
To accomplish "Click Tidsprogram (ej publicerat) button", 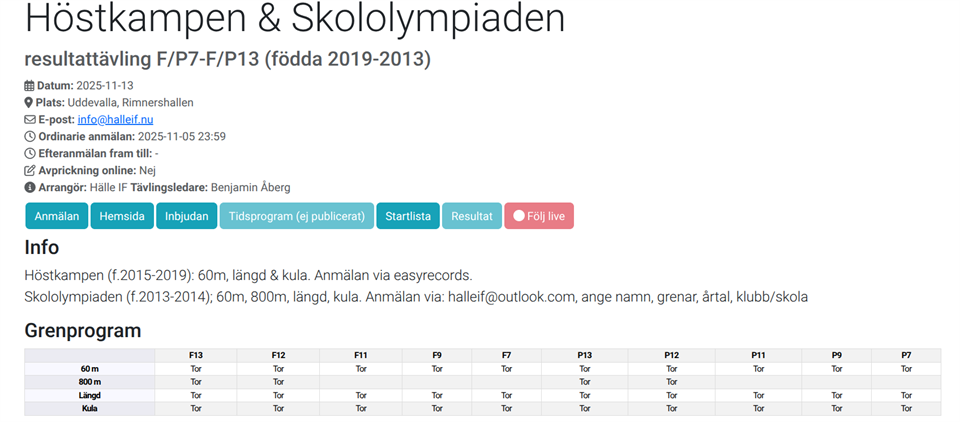I will [297, 216].
